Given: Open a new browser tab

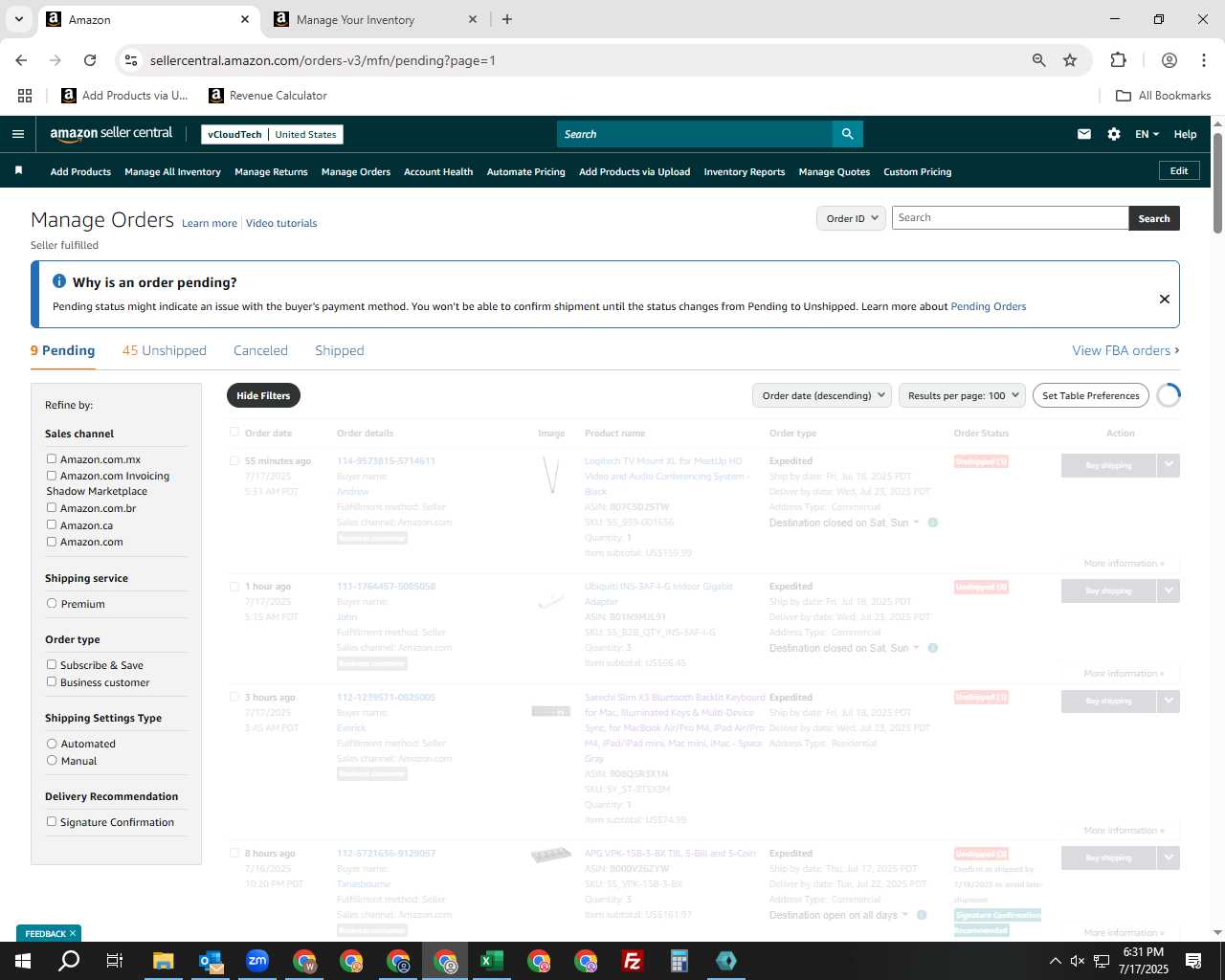Looking at the screenshot, I should 507,19.
